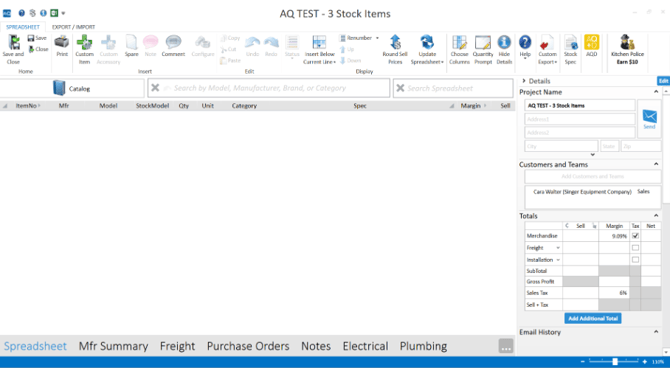Collapse the Totals section

coord(656,215)
